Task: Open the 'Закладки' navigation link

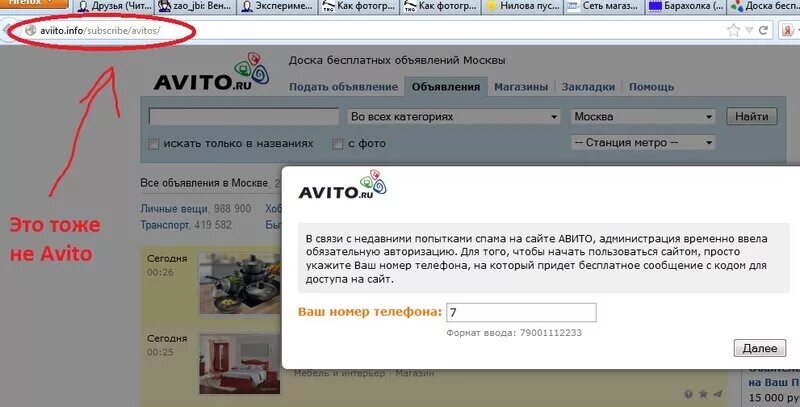Action: click(x=588, y=87)
